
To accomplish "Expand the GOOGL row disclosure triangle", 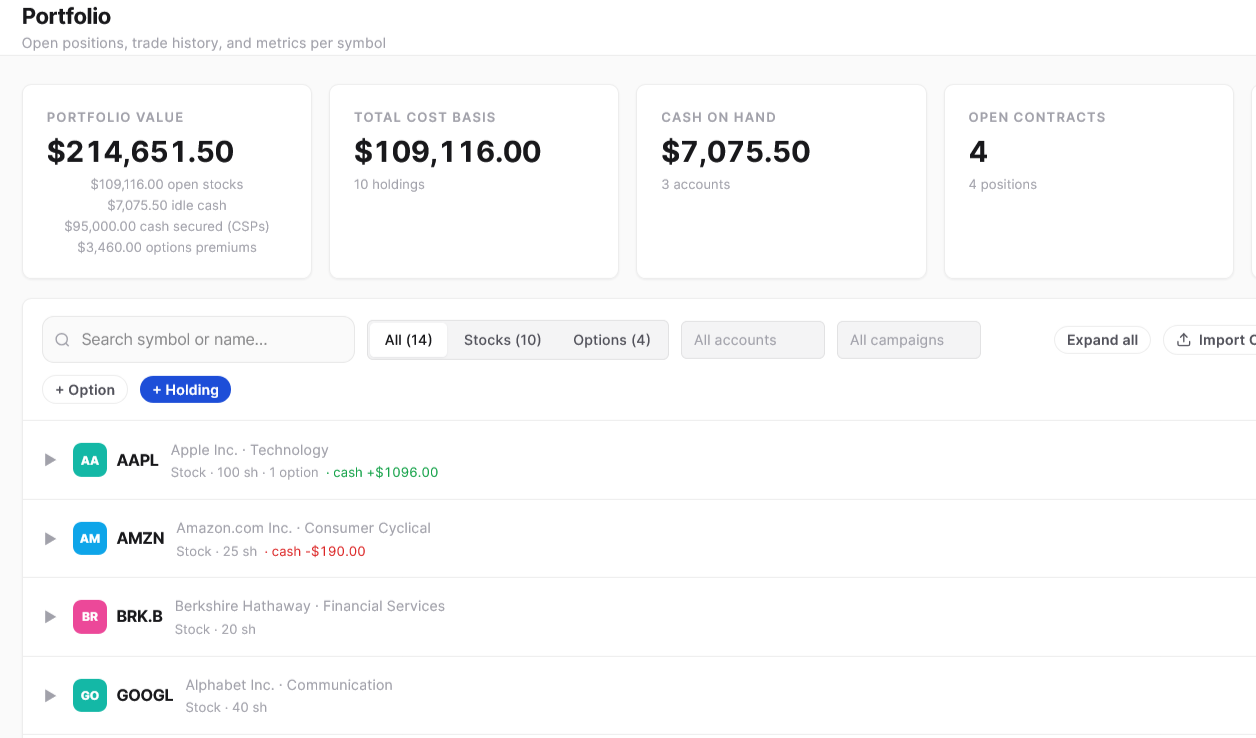I will 50,695.
